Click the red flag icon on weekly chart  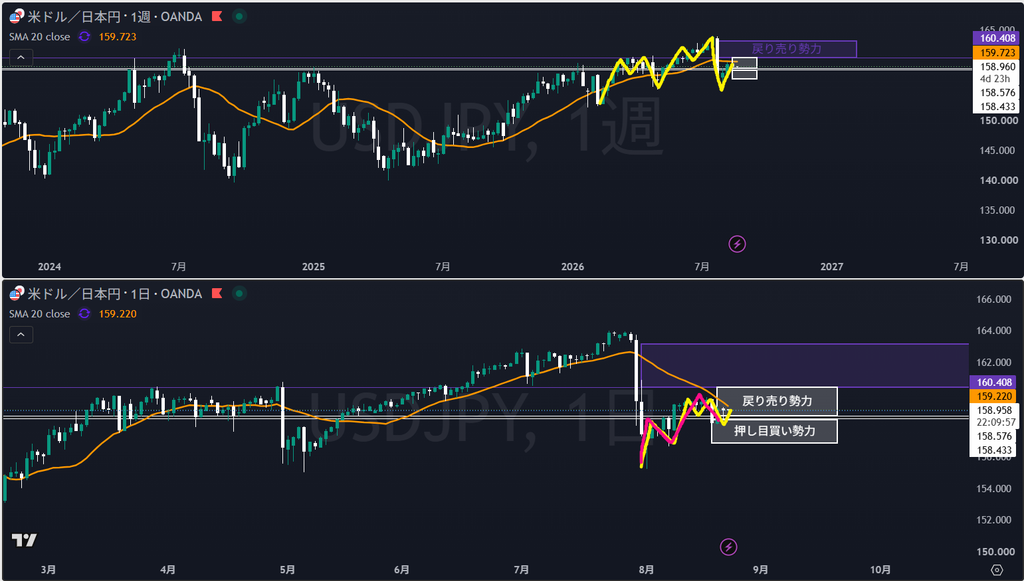point(217,17)
